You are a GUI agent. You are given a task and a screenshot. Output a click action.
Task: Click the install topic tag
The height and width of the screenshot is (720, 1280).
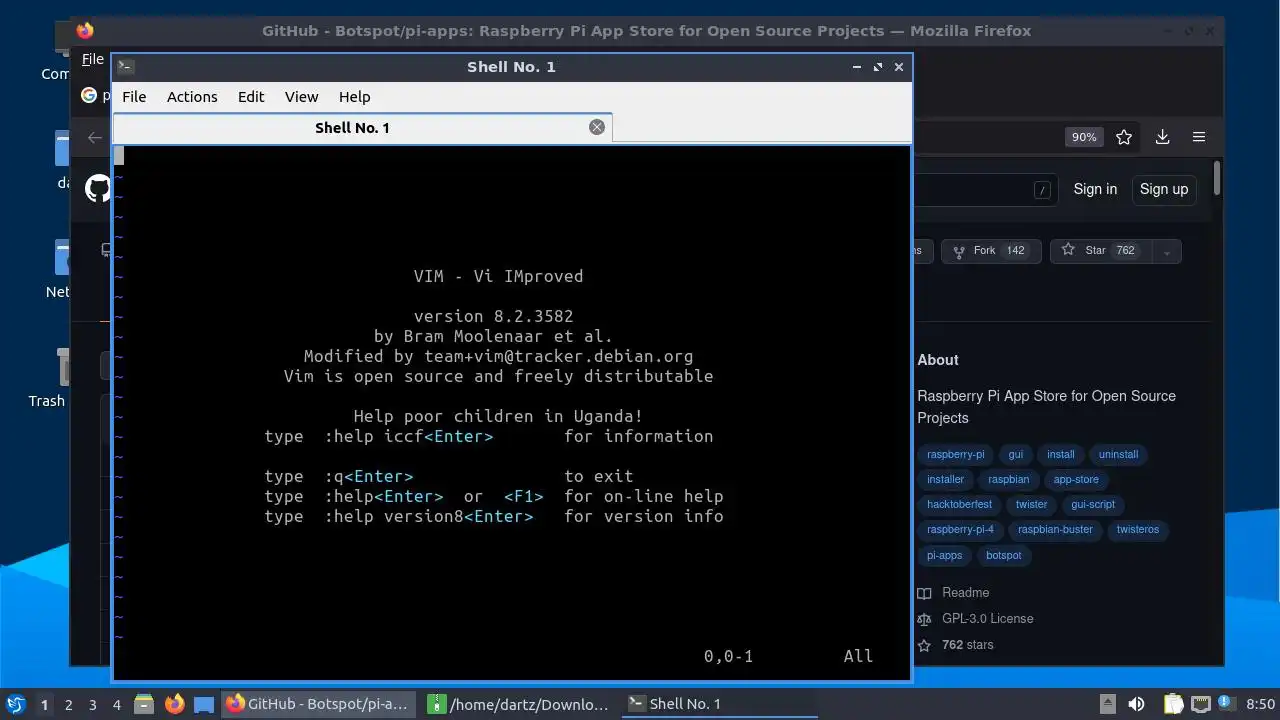click(x=1061, y=454)
